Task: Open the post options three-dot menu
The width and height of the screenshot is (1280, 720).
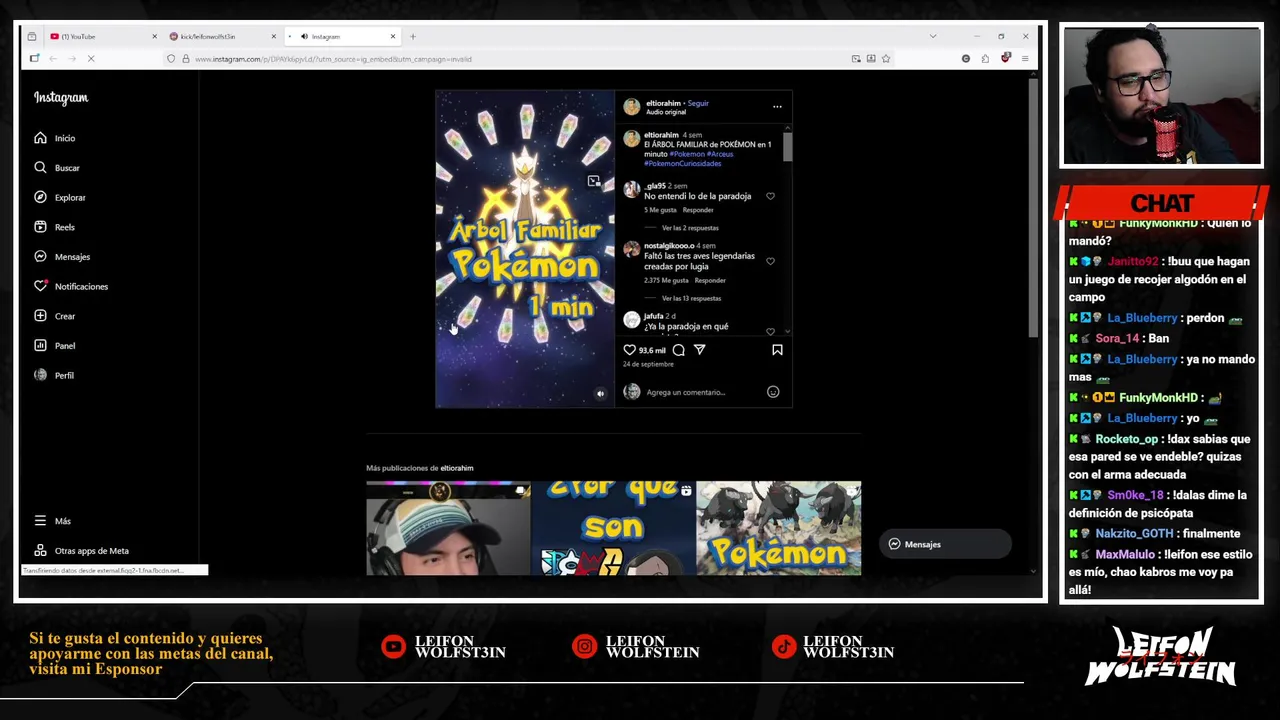Action: click(x=777, y=107)
